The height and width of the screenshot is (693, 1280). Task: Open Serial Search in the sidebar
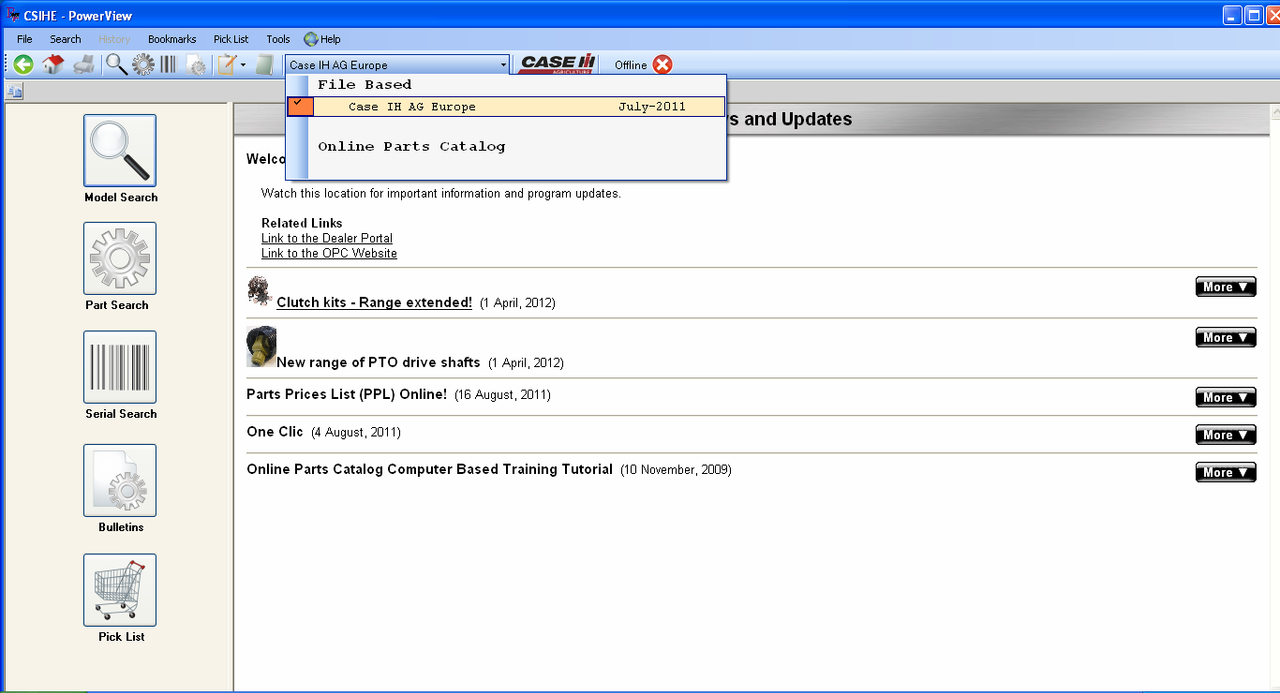(120, 367)
